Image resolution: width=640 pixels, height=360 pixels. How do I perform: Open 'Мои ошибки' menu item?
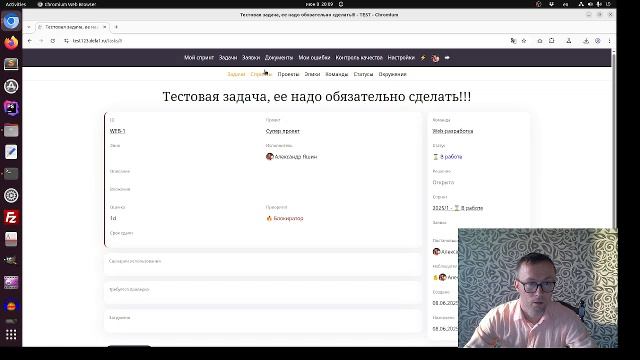point(314,58)
